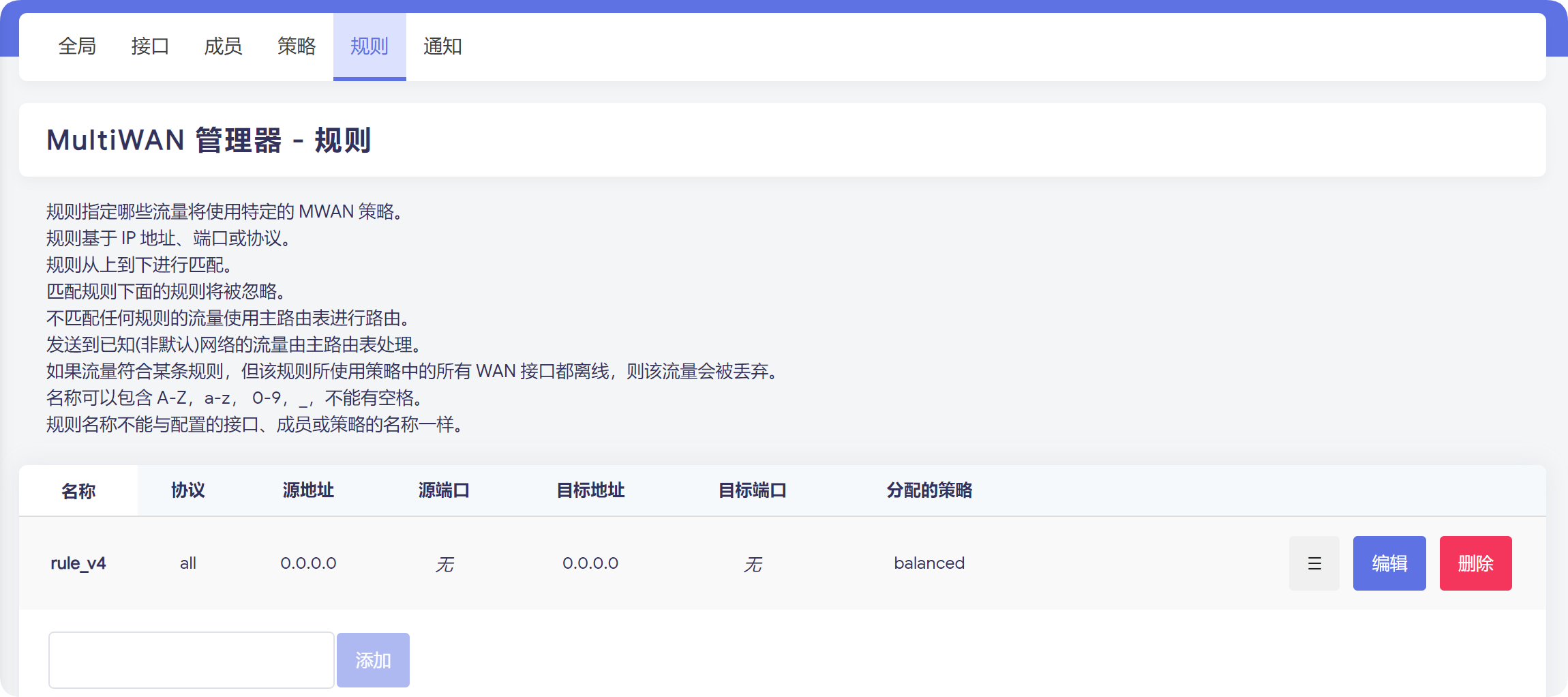
Task: Click the 名称 column header
Action: [x=78, y=491]
